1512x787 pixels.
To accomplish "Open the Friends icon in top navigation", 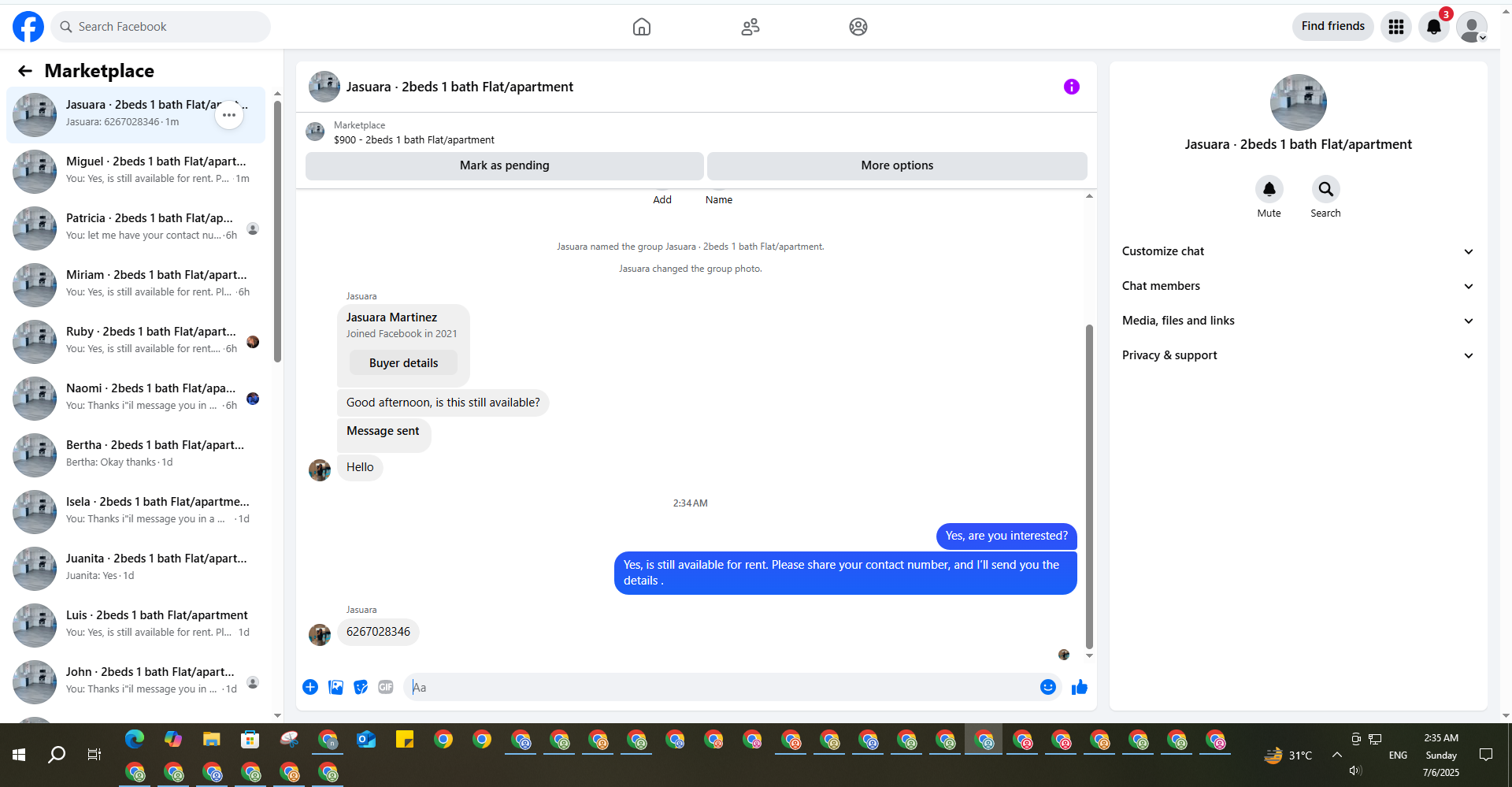I will [x=750, y=27].
